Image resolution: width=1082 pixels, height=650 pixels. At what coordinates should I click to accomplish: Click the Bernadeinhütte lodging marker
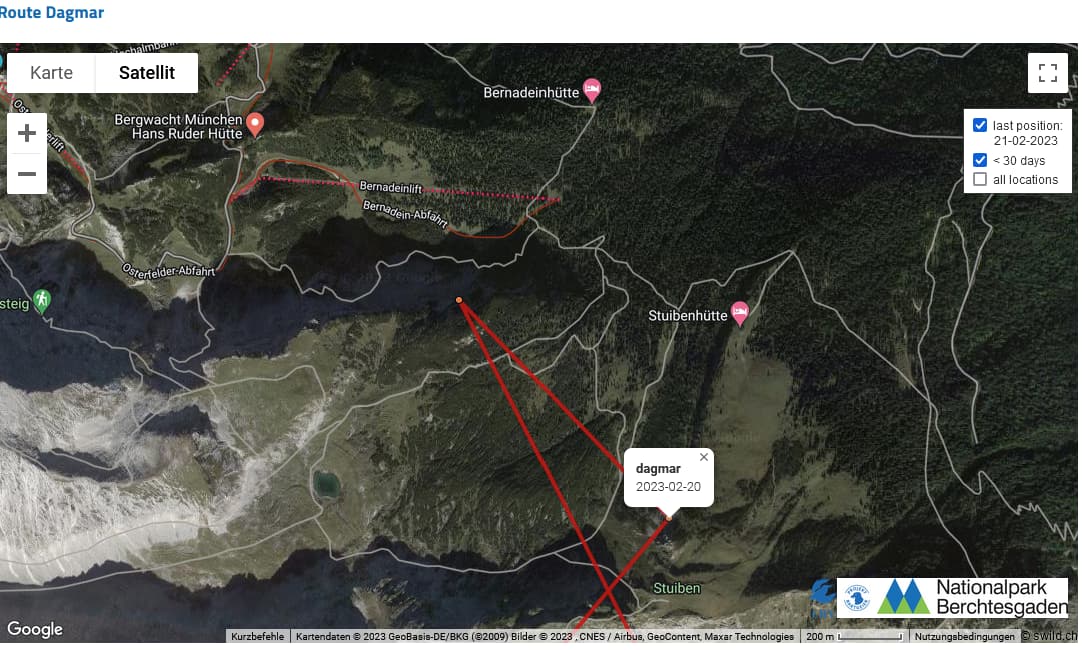(592, 90)
